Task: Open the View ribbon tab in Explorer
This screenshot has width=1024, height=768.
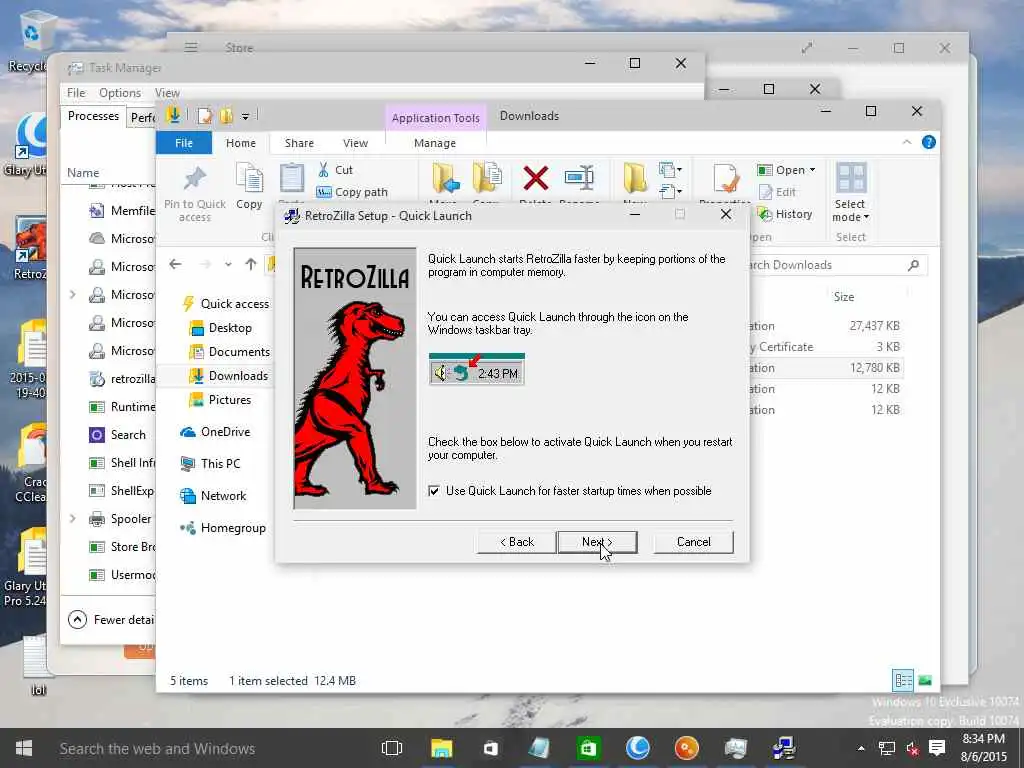Action: 355,143
